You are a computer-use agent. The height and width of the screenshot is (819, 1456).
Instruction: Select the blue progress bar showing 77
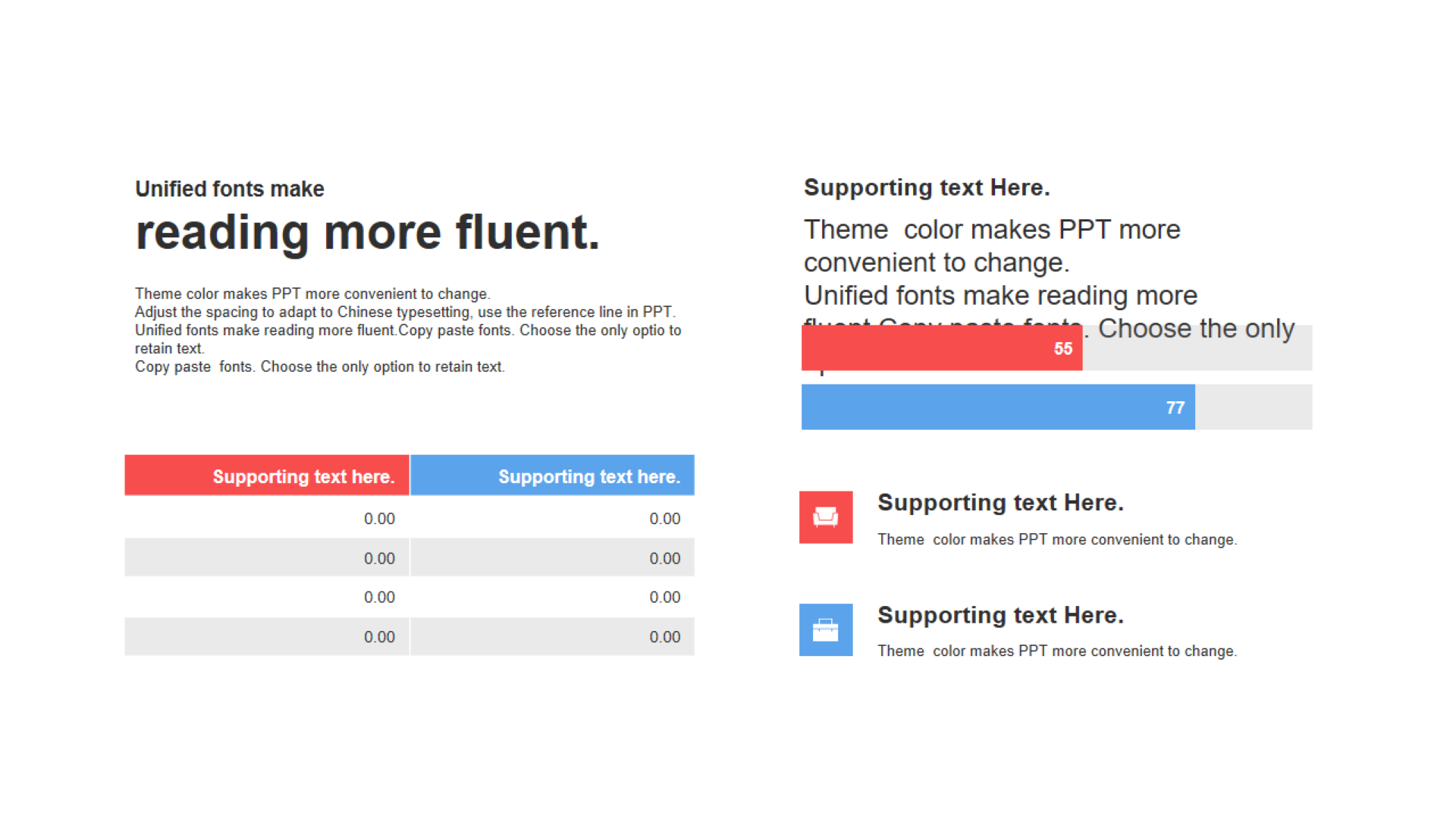coord(998,407)
